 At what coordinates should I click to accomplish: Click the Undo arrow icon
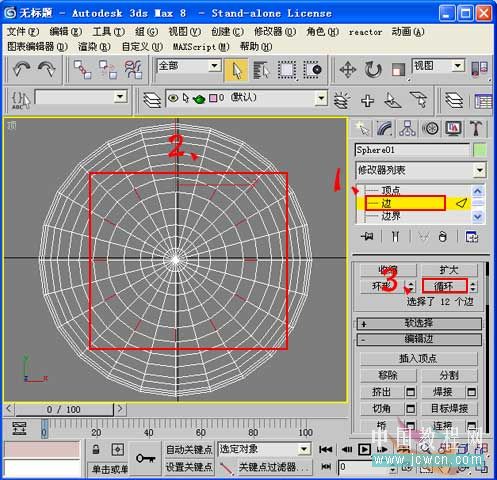coord(21,69)
